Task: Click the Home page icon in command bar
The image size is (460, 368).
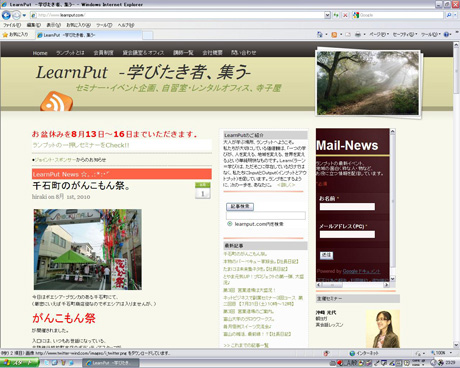Action: click(x=320, y=35)
